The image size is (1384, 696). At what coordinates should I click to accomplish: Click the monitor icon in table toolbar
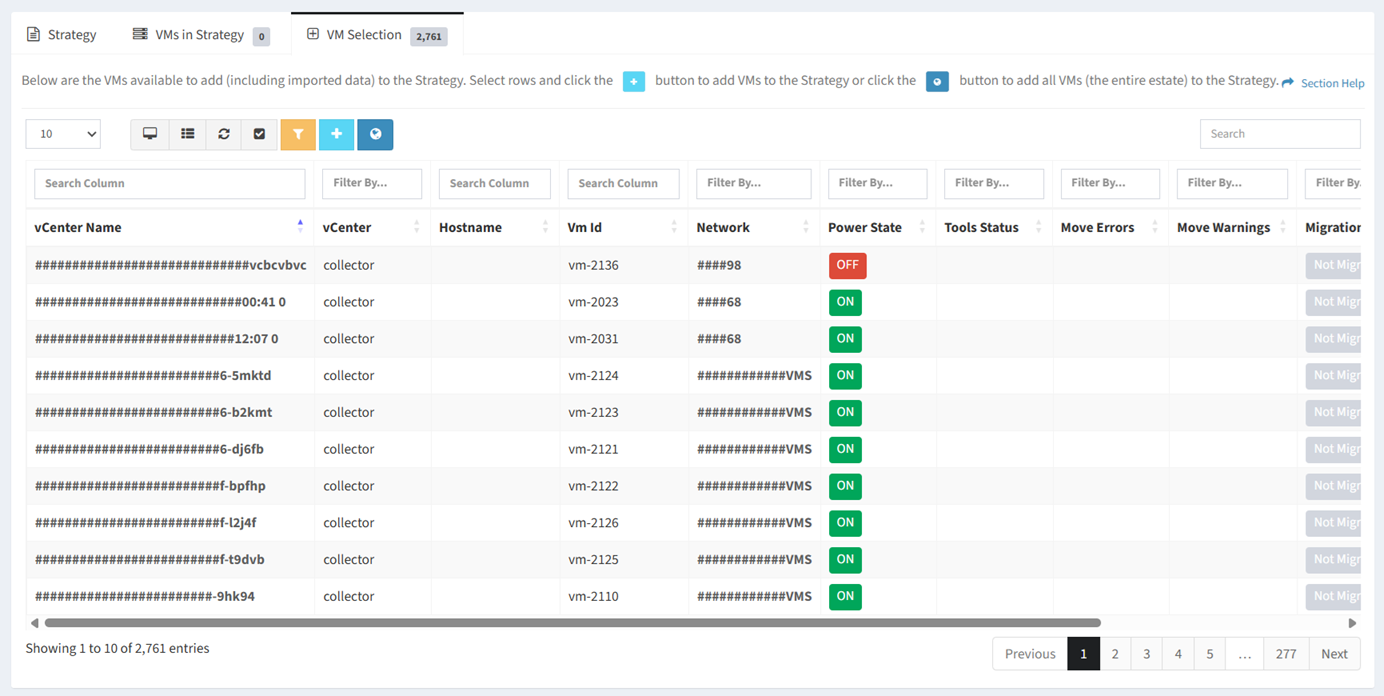click(150, 134)
